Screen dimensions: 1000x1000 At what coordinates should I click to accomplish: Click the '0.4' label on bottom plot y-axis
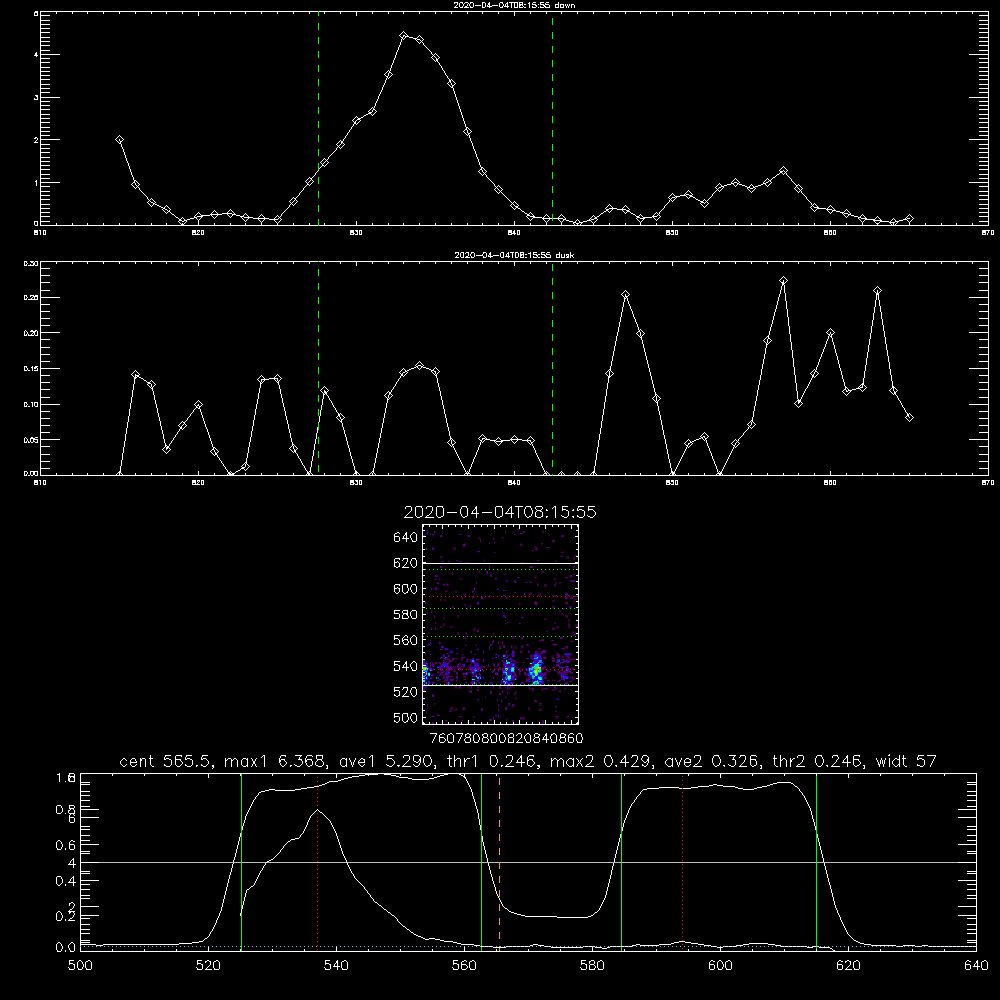65,881
